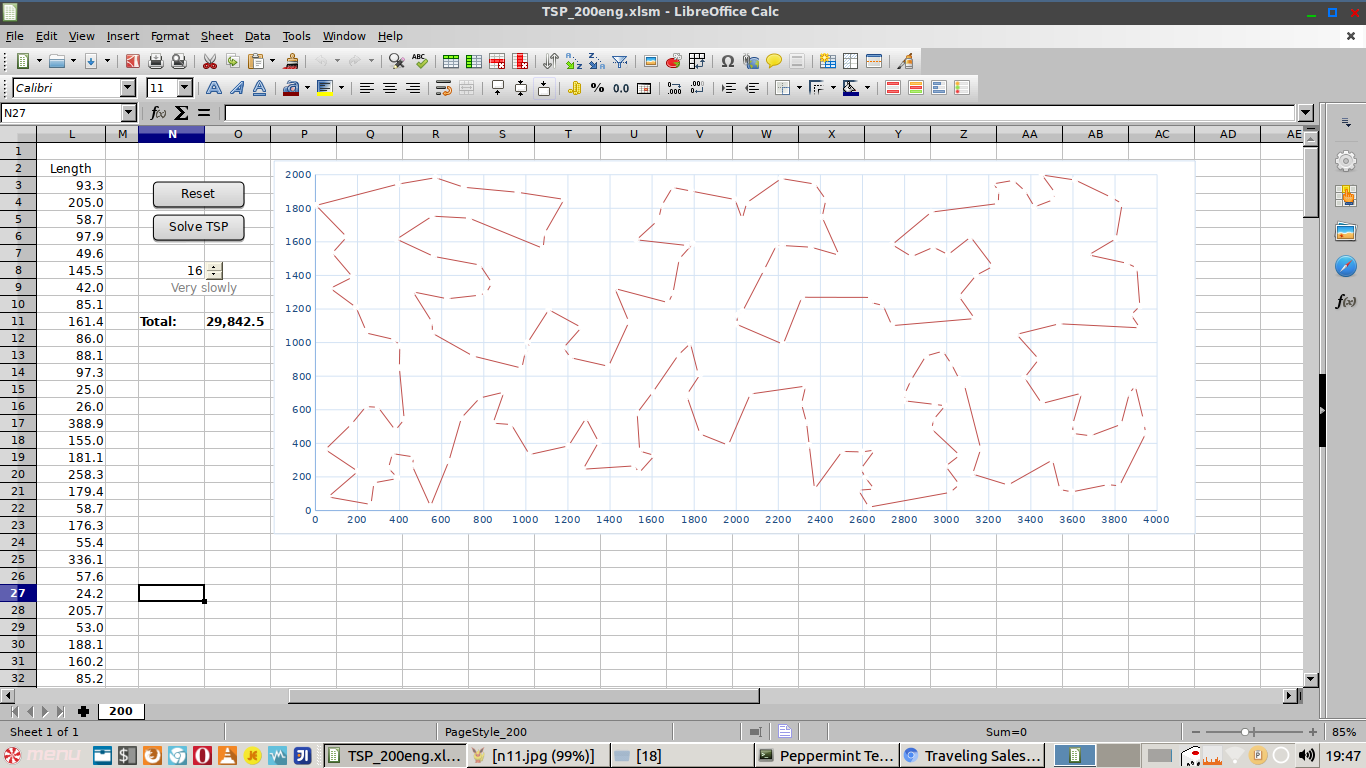Toggle Bold text formatting

tap(213, 88)
